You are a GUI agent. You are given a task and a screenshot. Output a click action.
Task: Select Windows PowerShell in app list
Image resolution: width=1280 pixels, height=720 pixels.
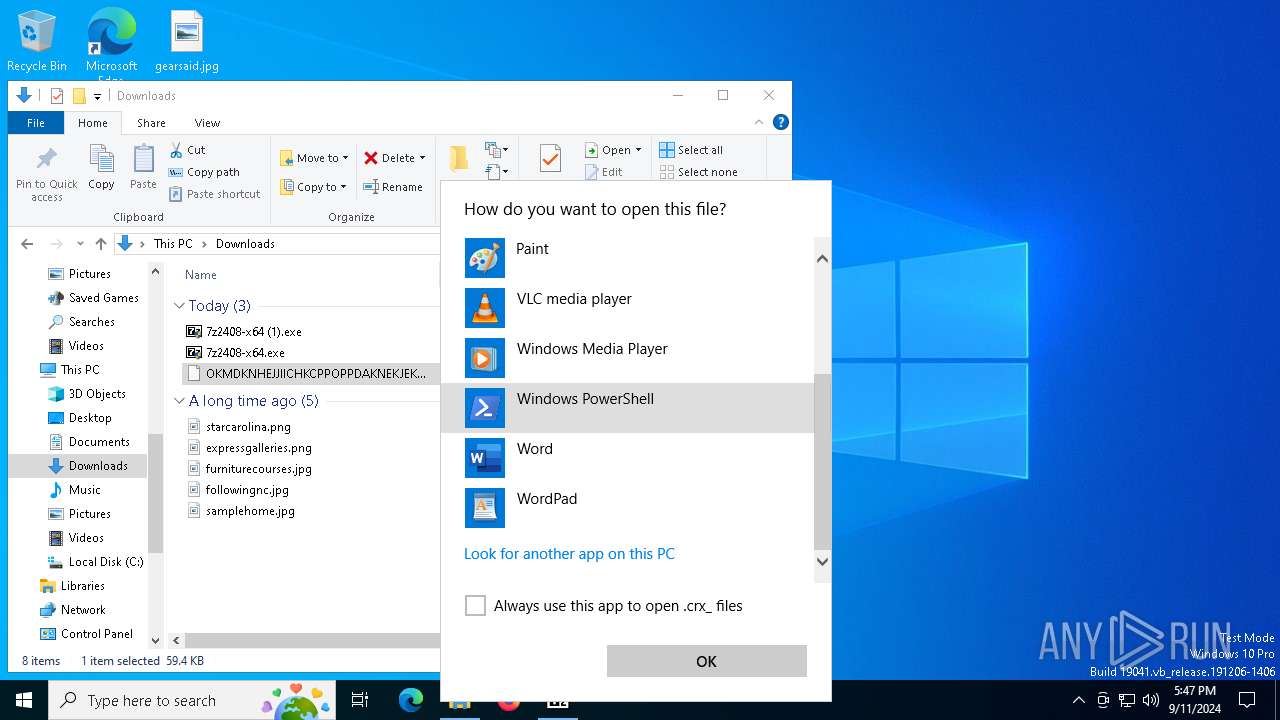(x=628, y=408)
